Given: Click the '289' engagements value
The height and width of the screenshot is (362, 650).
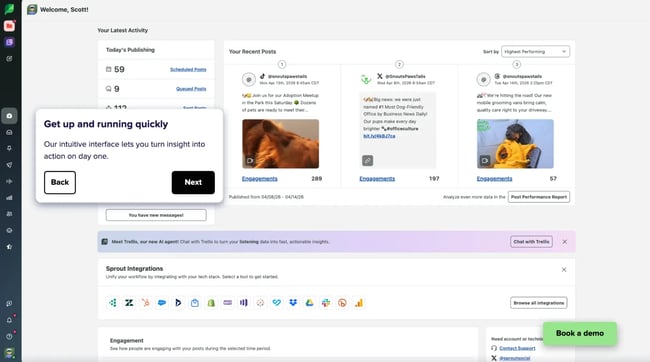Looking at the screenshot, I should click(x=317, y=179).
